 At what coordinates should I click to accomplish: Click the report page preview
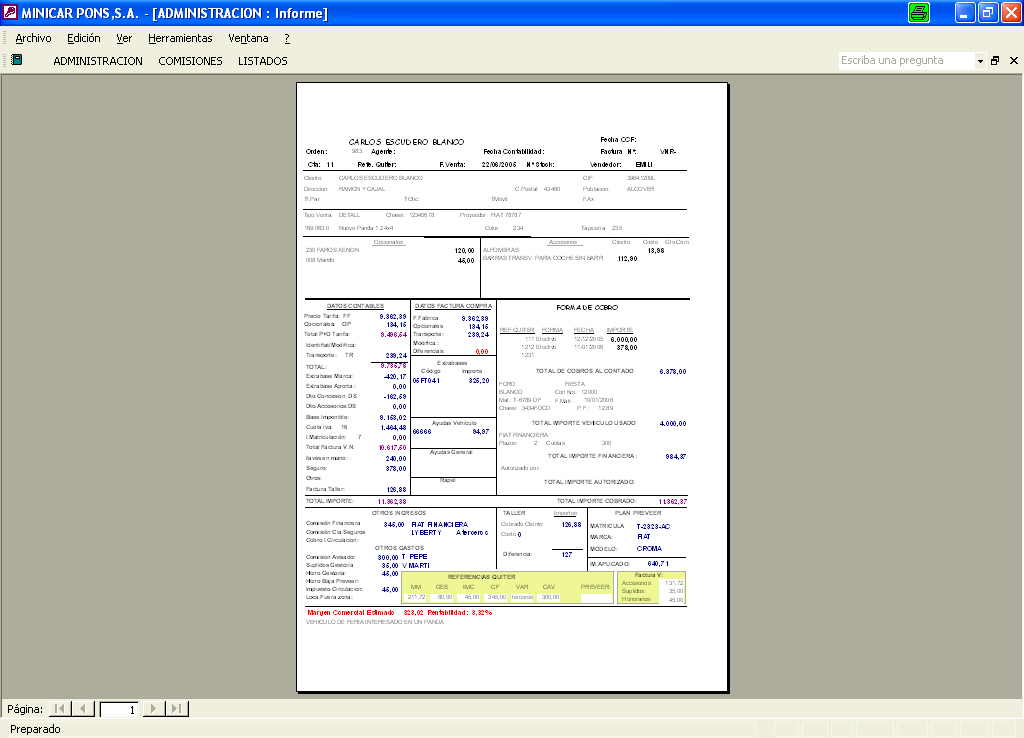click(x=513, y=387)
